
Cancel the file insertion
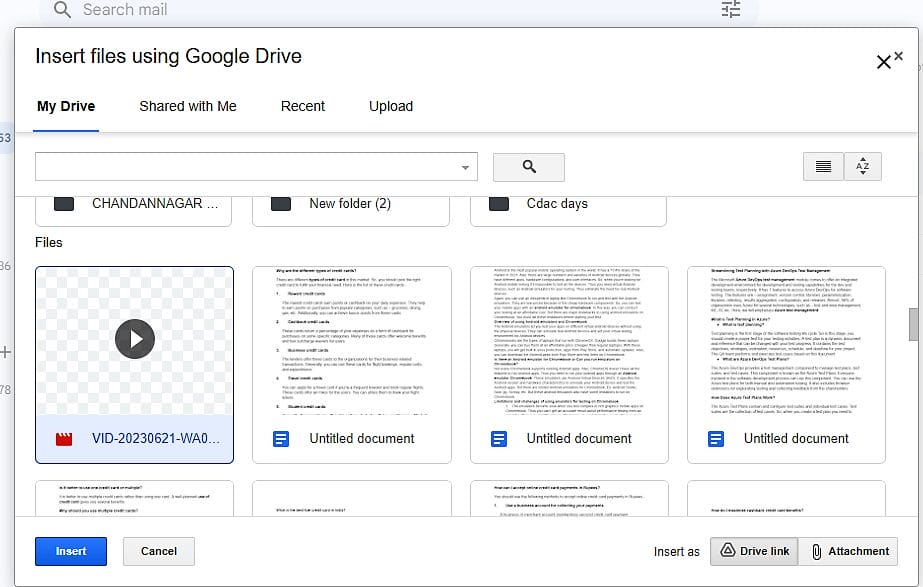[158, 551]
